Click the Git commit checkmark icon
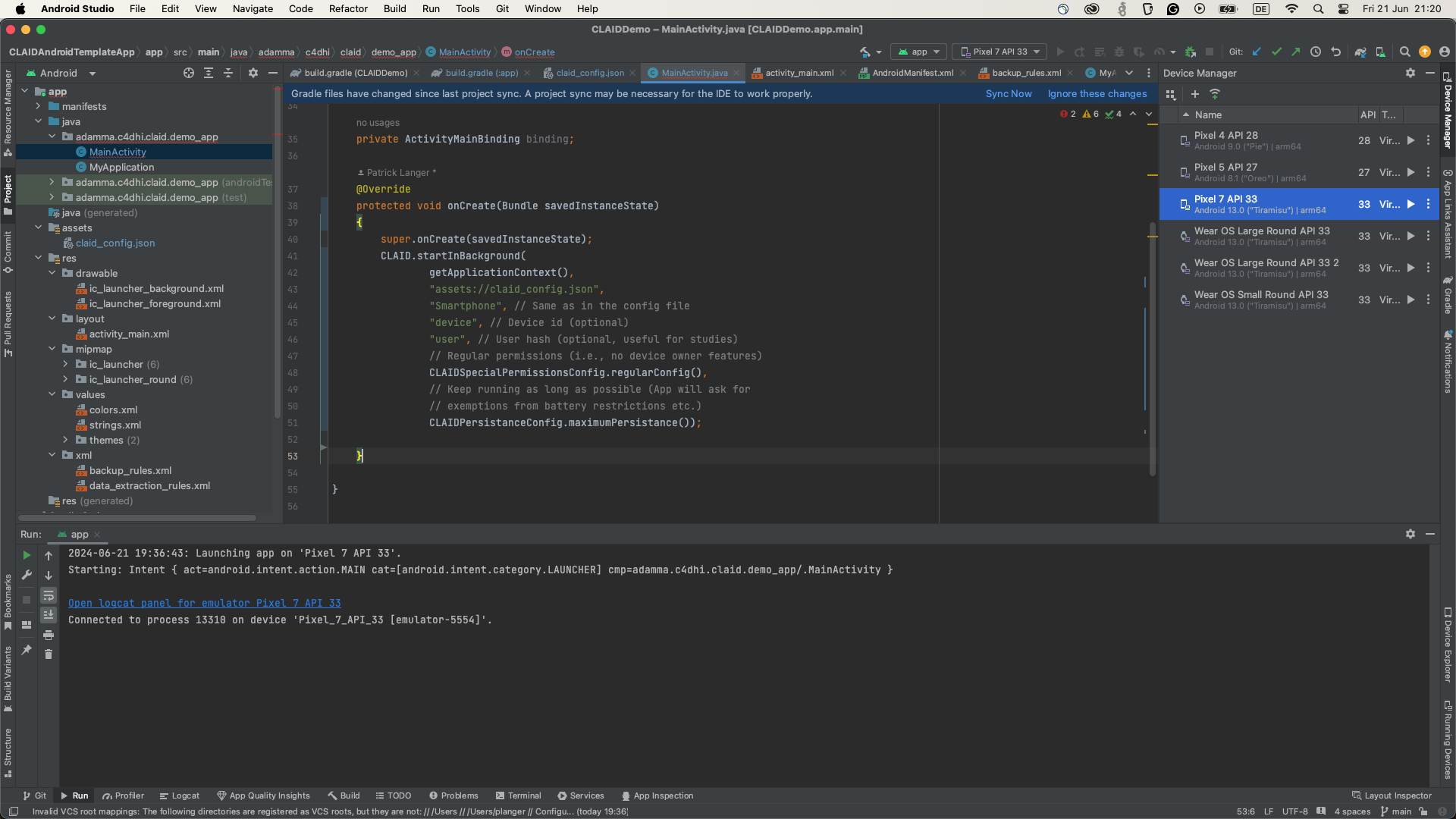Image resolution: width=1456 pixels, height=819 pixels. pos(1276,52)
